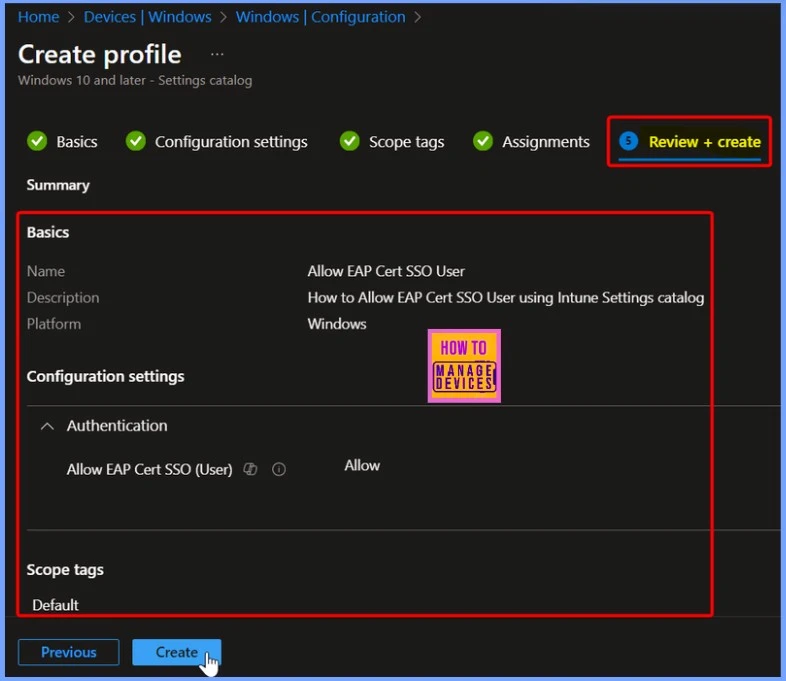Collapse the Authentication section chevron
The width and height of the screenshot is (786, 681).
point(47,426)
